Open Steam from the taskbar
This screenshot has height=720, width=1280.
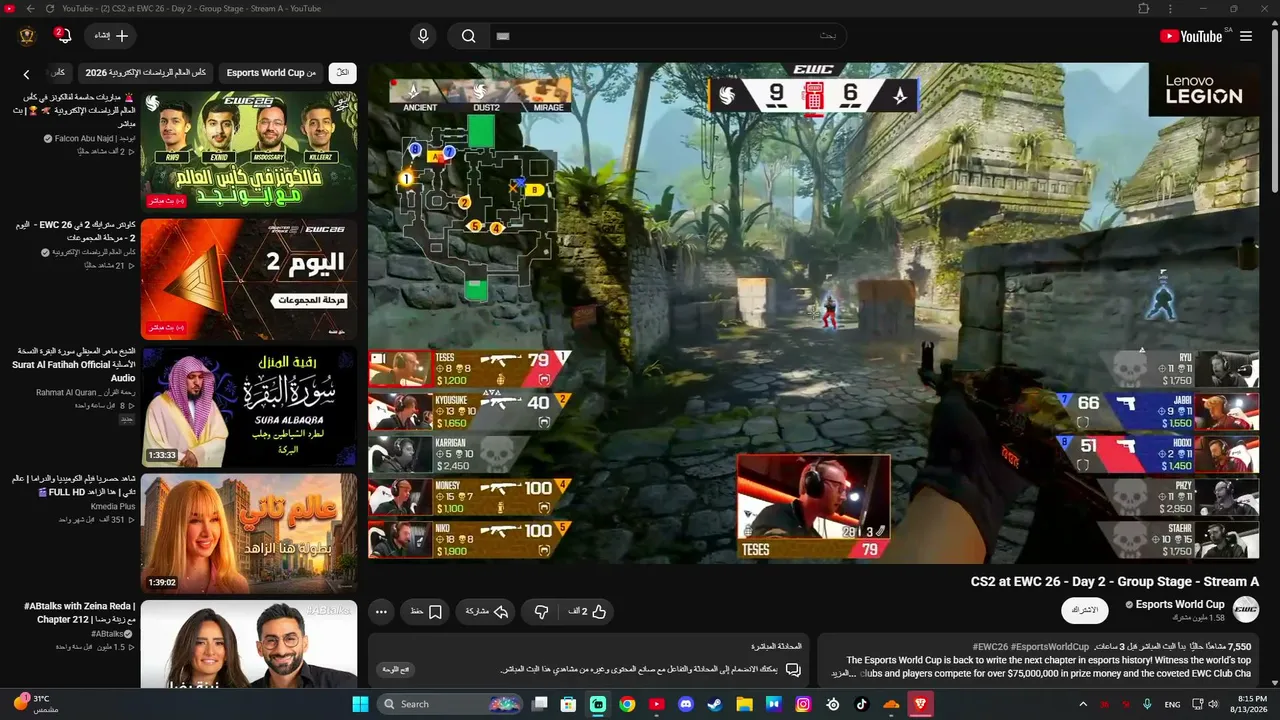[715, 704]
